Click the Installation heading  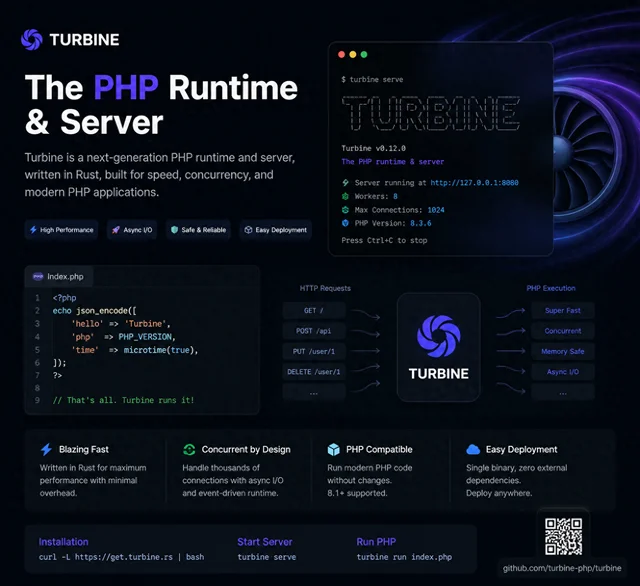pyautogui.click(x=63, y=542)
